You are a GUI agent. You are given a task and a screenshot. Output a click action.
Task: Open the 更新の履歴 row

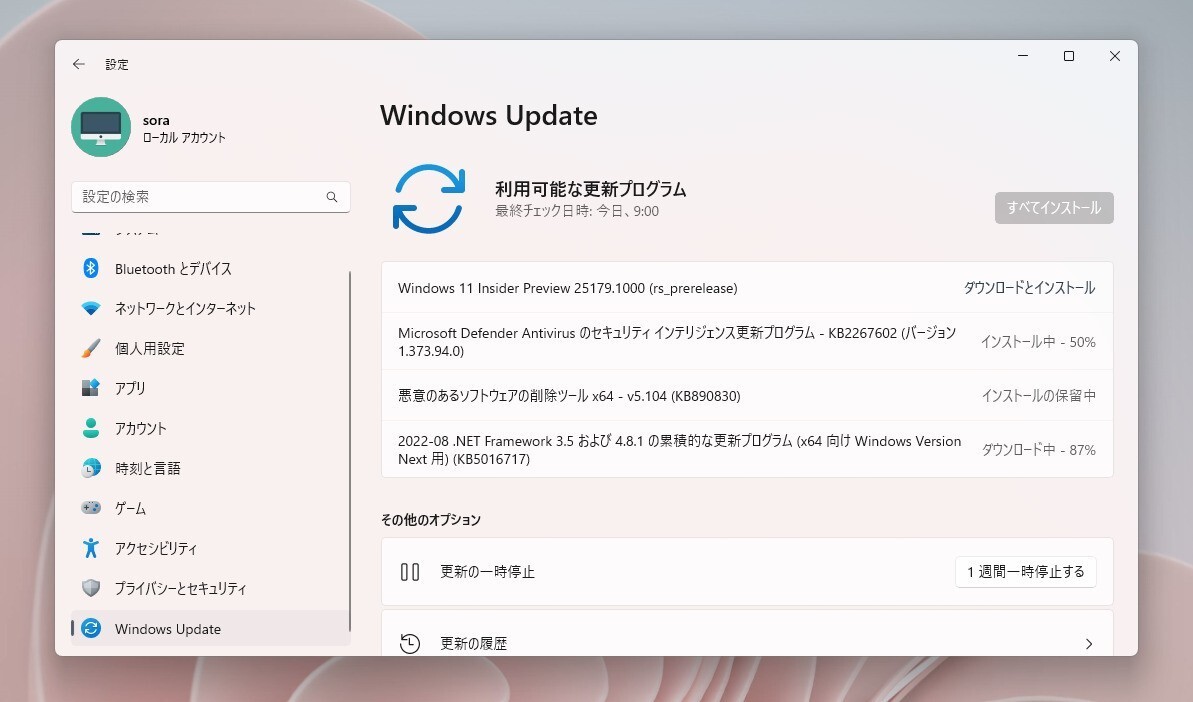[x=747, y=633]
